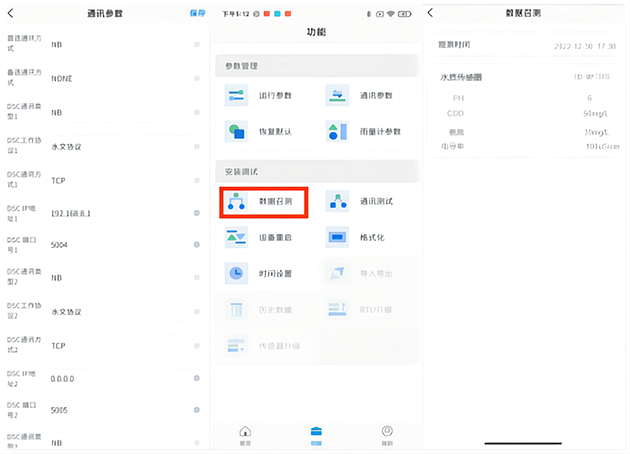630x454 pixels.
Task: Switch to home tab in bottom bar
Action: coord(245,434)
